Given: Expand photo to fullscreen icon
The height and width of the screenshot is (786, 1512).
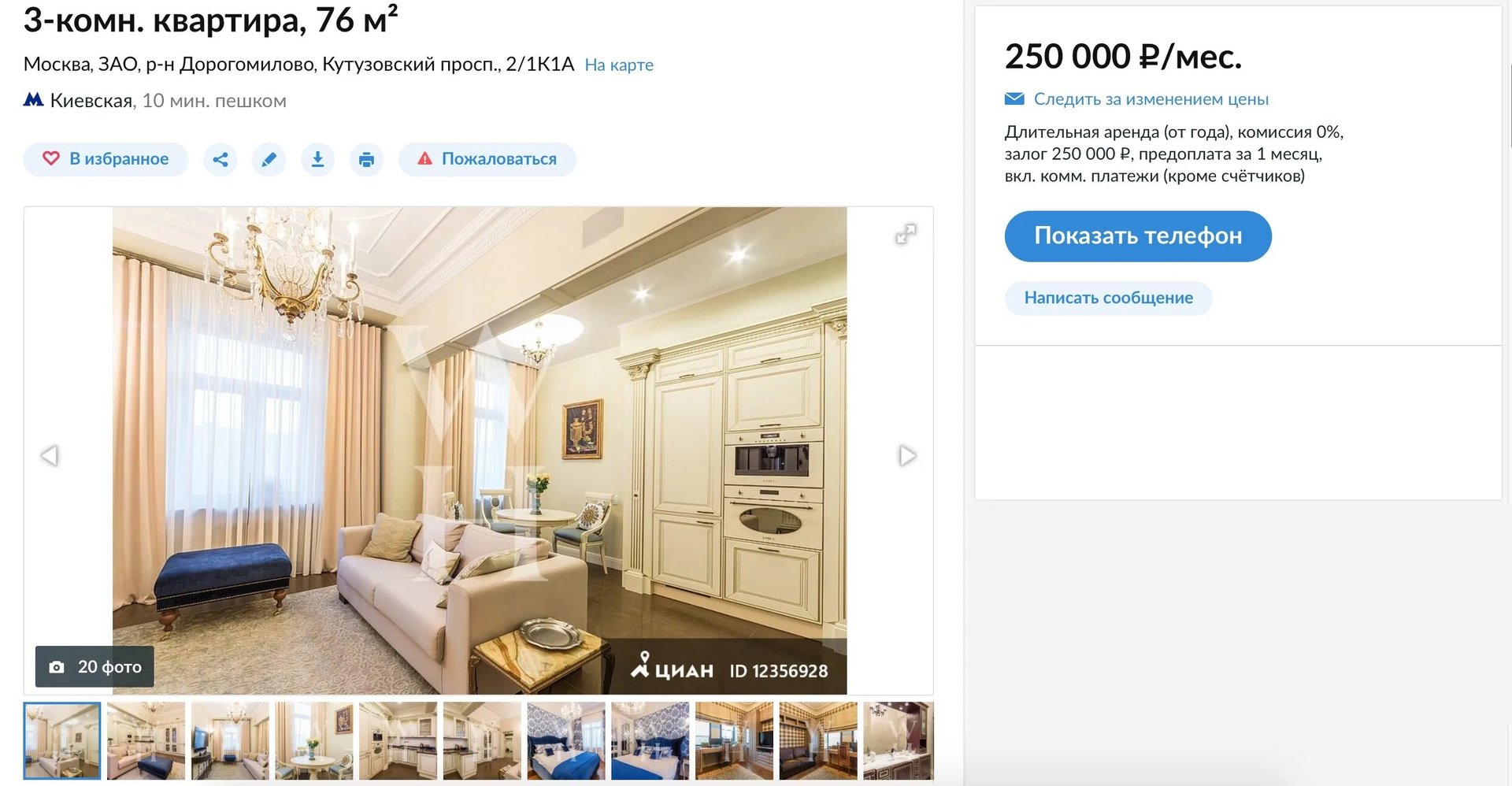Looking at the screenshot, I should point(906,234).
